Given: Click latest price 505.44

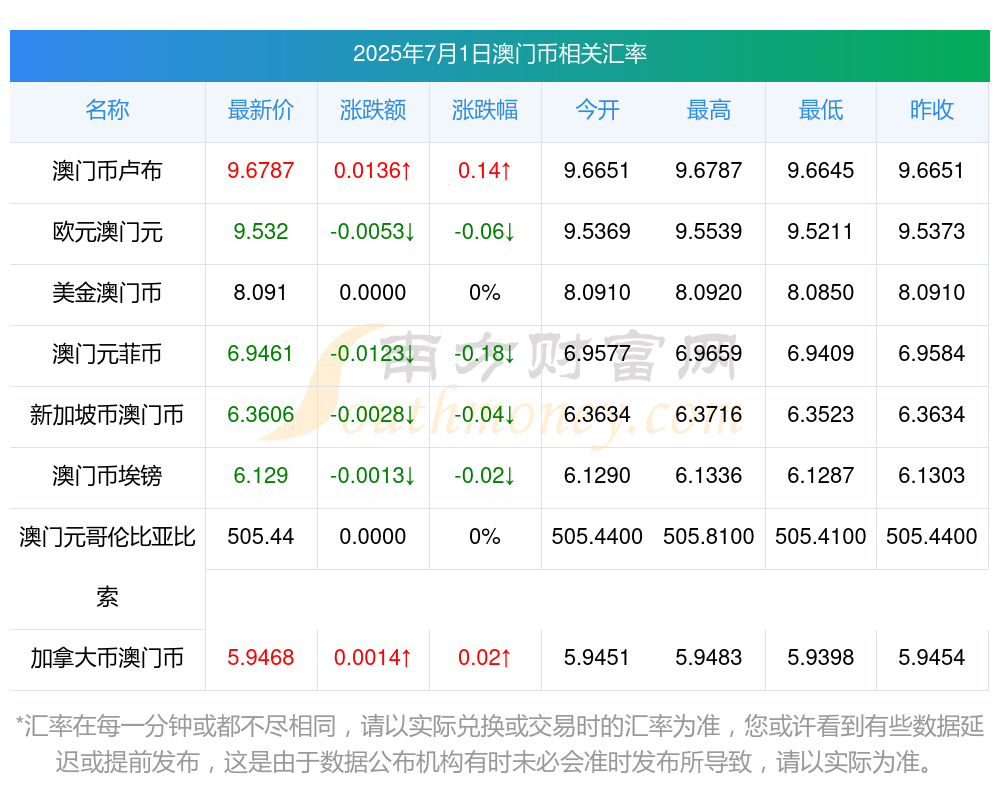Looking at the screenshot, I should point(261,536).
